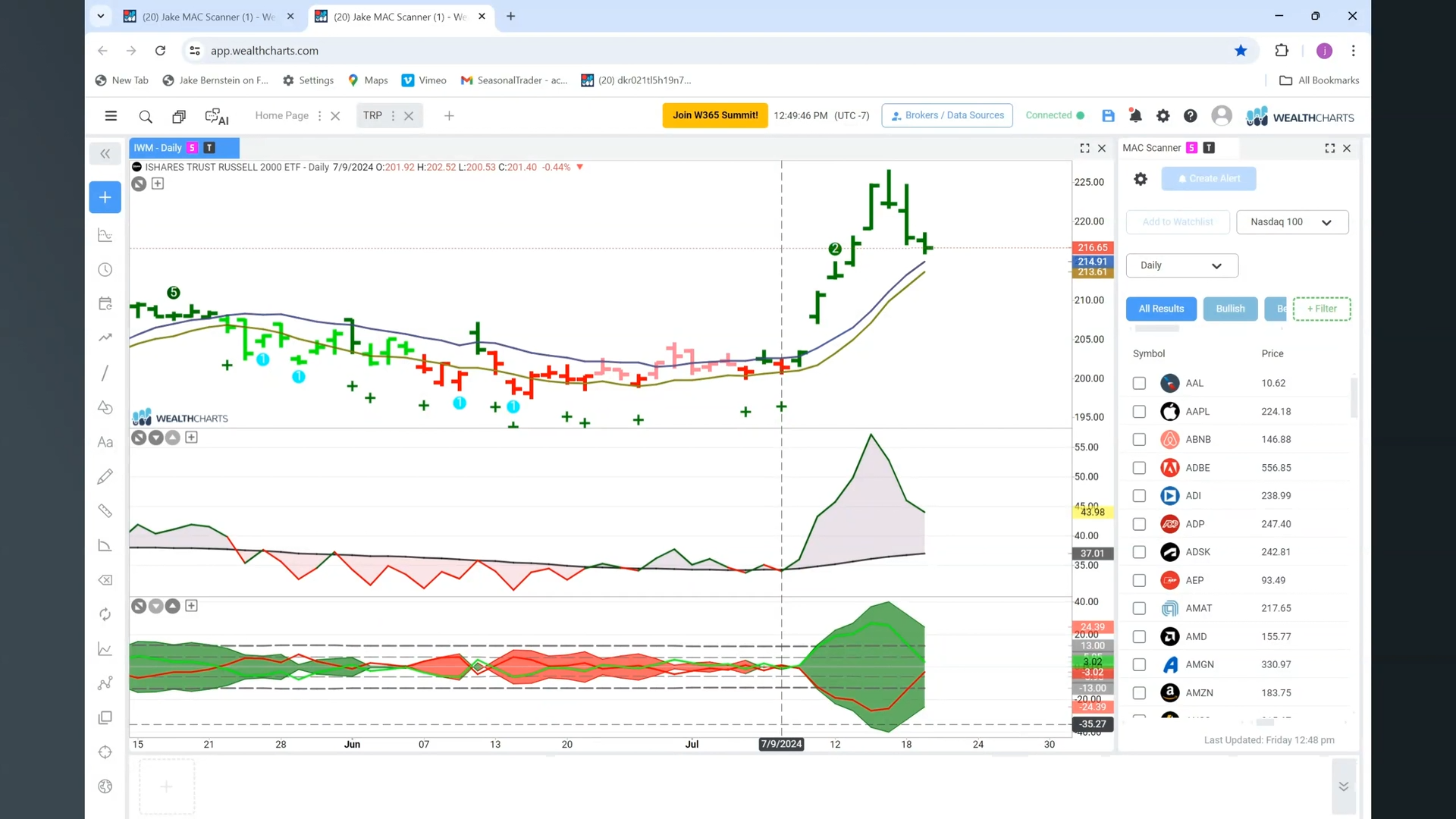The height and width of the screenshot is (819, 1456).
Task: Open the clock timeframe tool in sidebar
Action: pyautogui.click(x=105, y=270)
